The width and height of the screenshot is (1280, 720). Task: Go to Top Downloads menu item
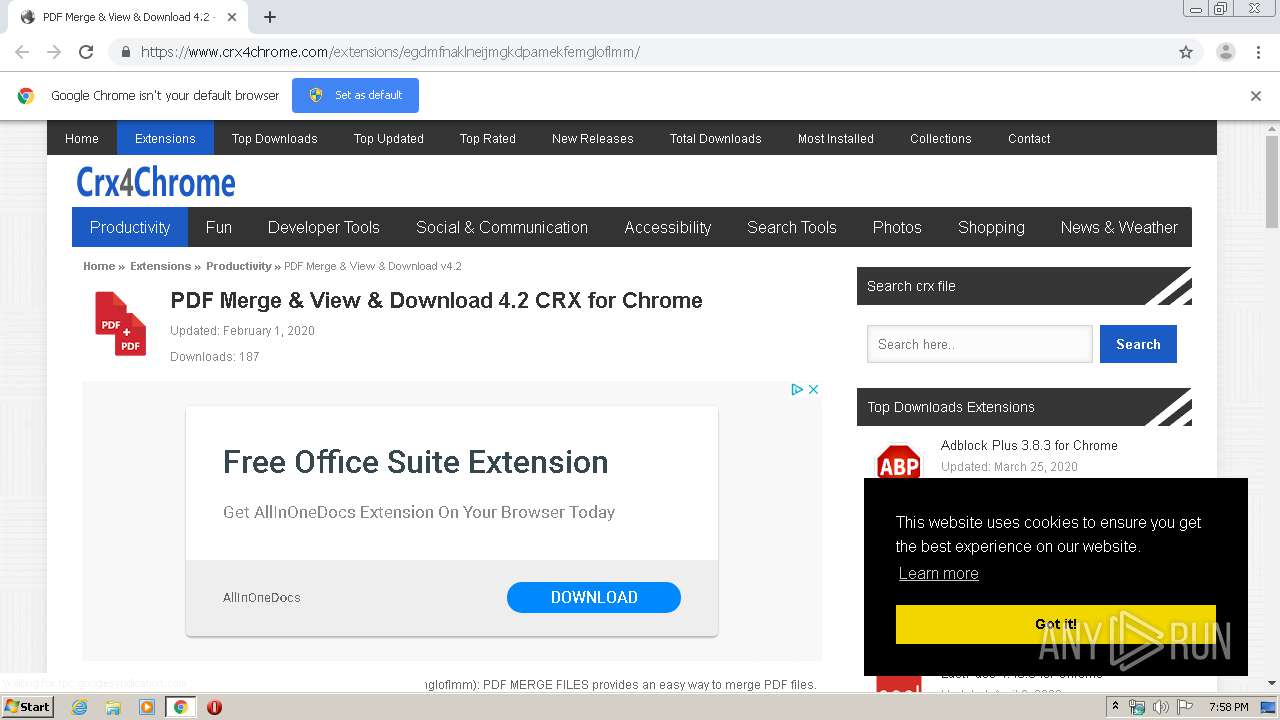[x=275, y=139]
